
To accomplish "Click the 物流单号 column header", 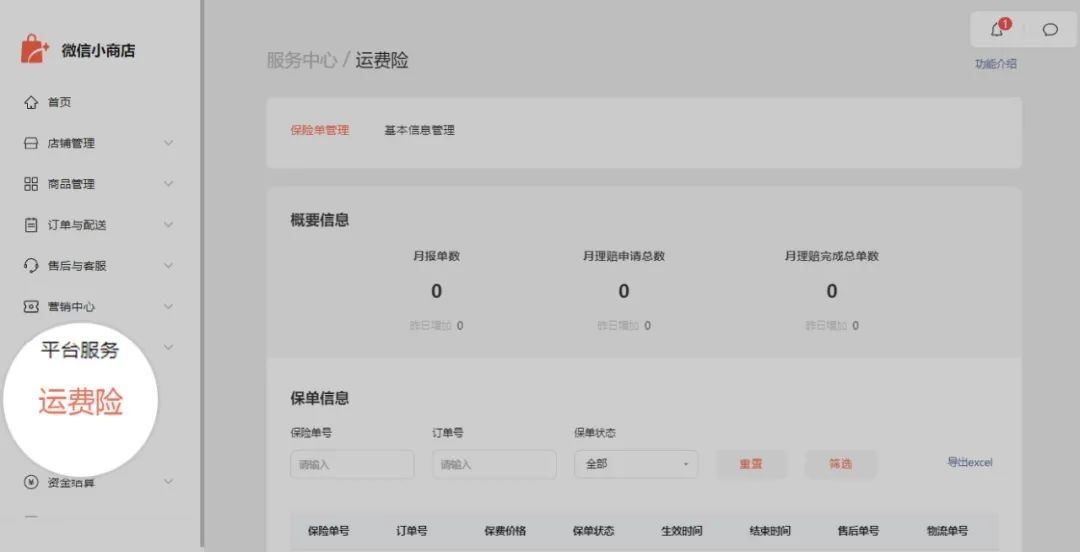I will pyautogui.click(x=947, y=531).
